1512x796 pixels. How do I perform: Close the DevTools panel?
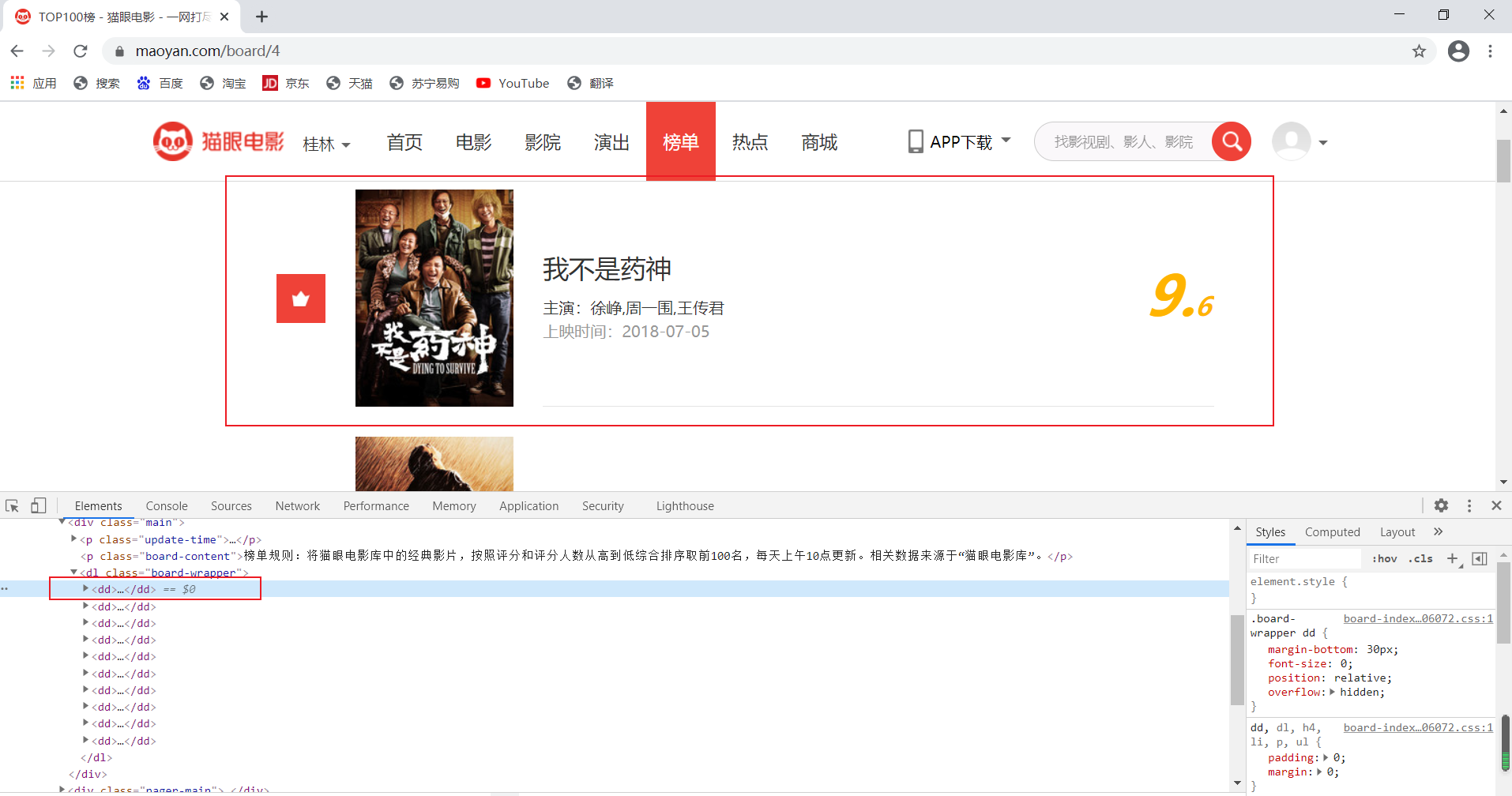pos(1496,505)
